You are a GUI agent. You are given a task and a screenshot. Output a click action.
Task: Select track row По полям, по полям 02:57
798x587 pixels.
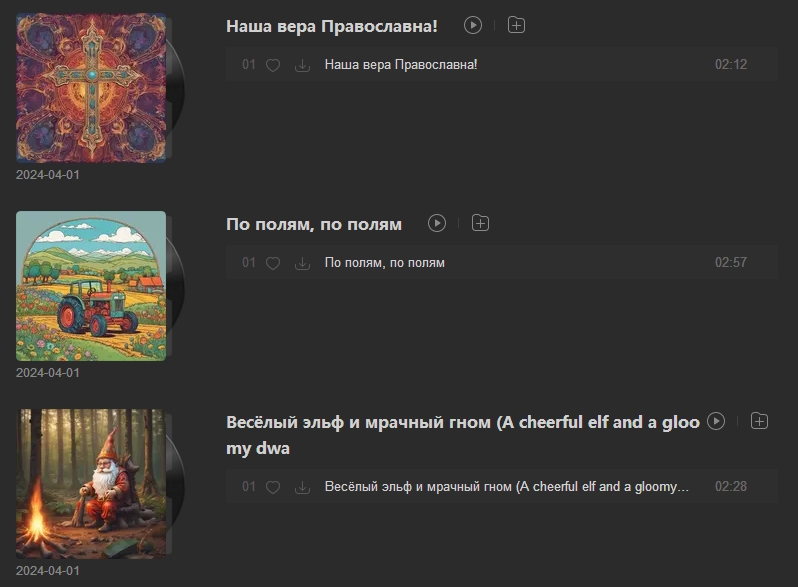tap(502, 263)
